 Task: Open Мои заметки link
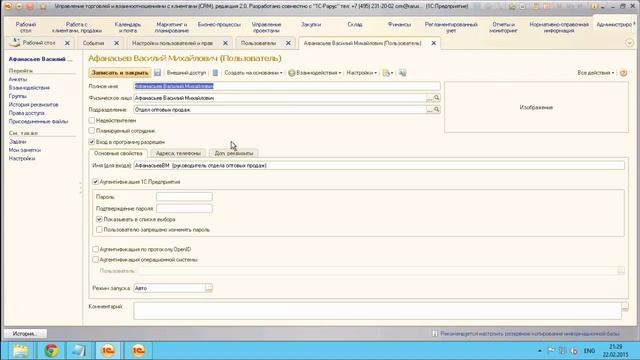click(x=25, y=150)
